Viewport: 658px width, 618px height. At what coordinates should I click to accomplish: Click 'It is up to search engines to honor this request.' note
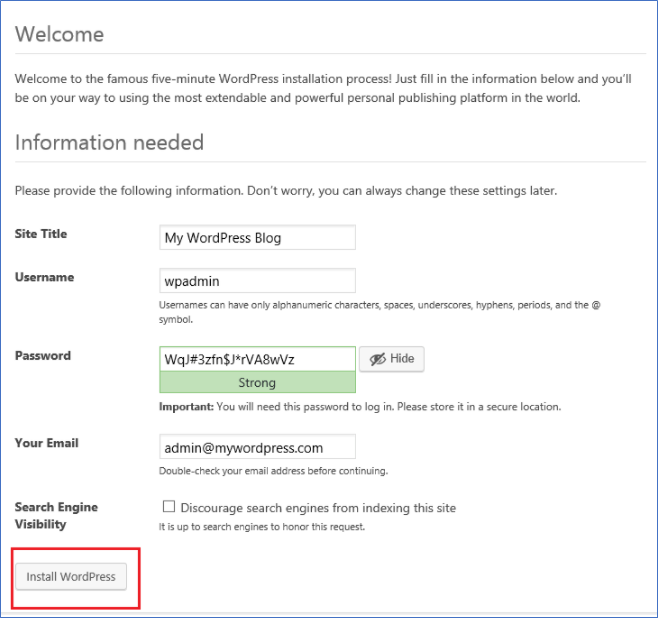(x=262, y=527)
